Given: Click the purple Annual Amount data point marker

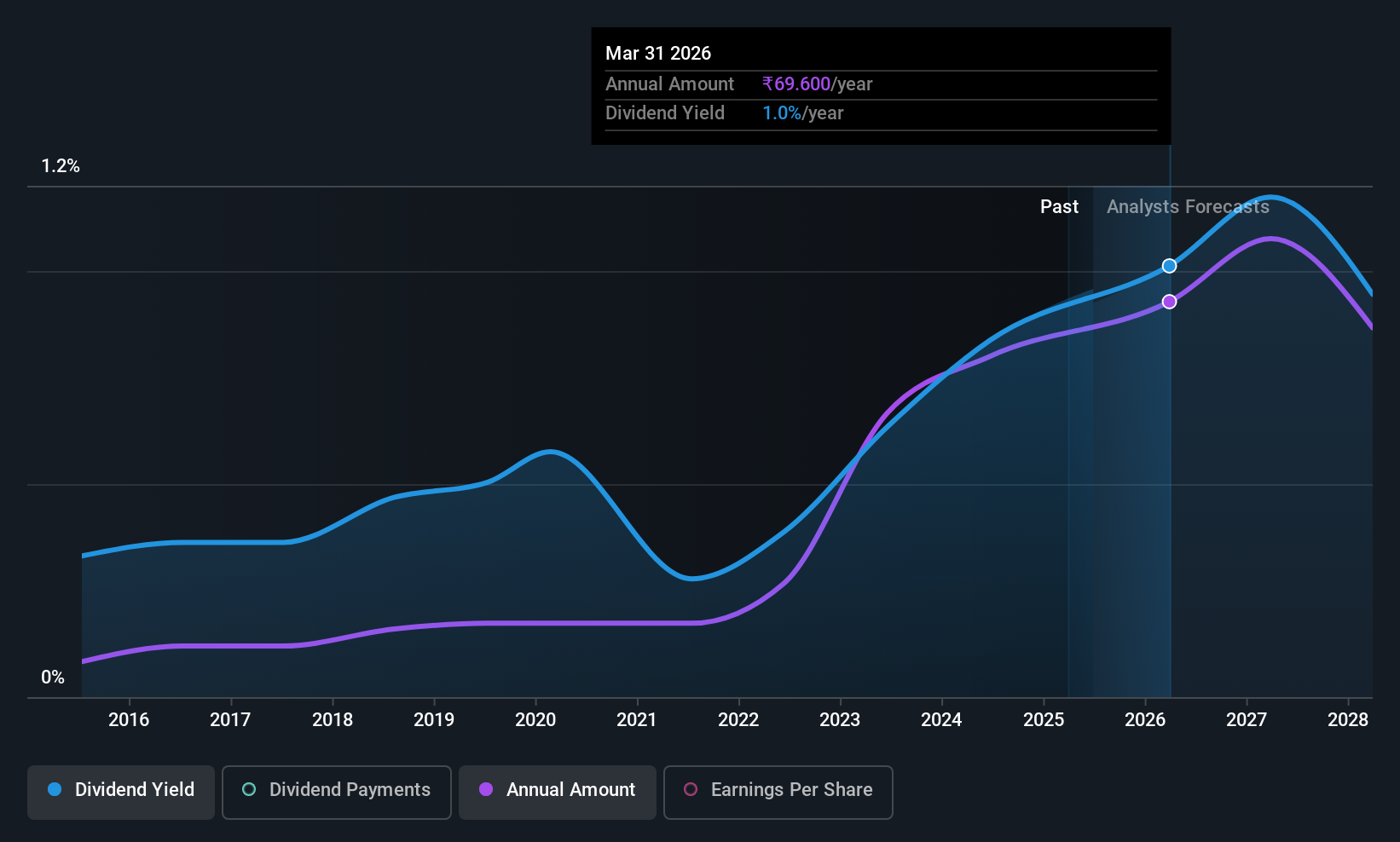Looking at the screenshot, I should pyautogui.click(x=1170, y=302).
